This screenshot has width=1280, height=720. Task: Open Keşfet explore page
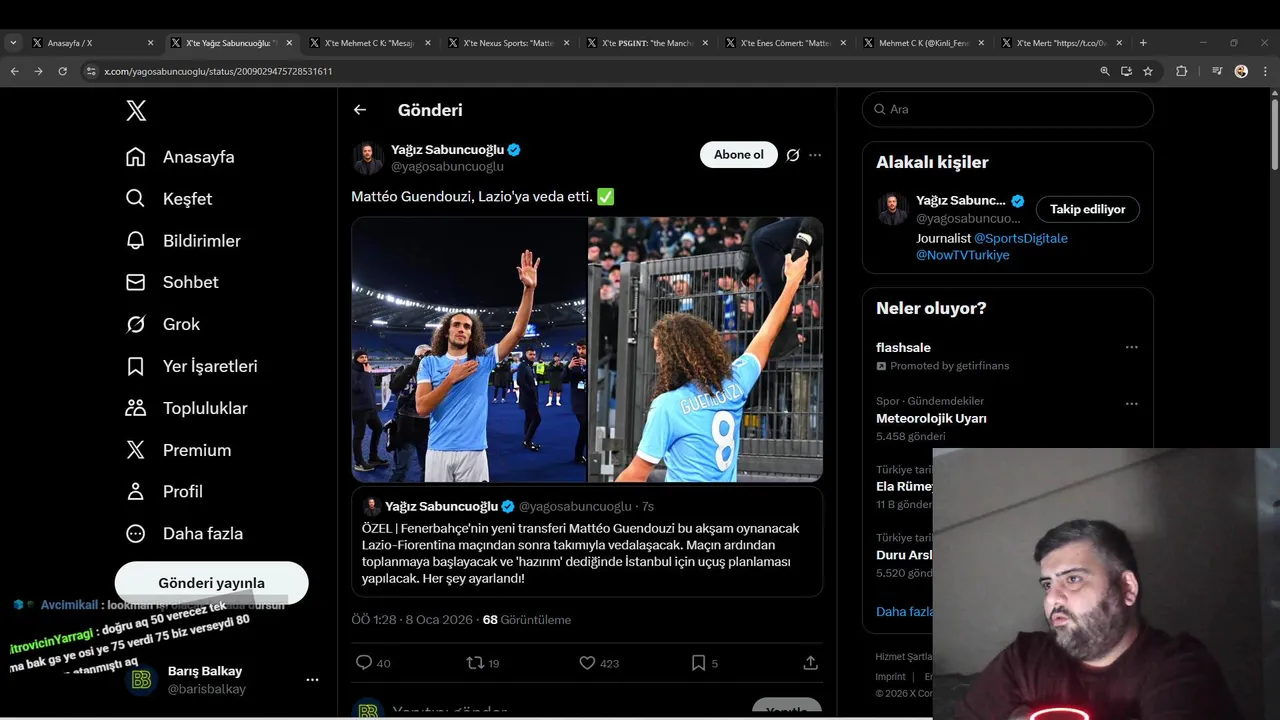(x=168, y=199)
